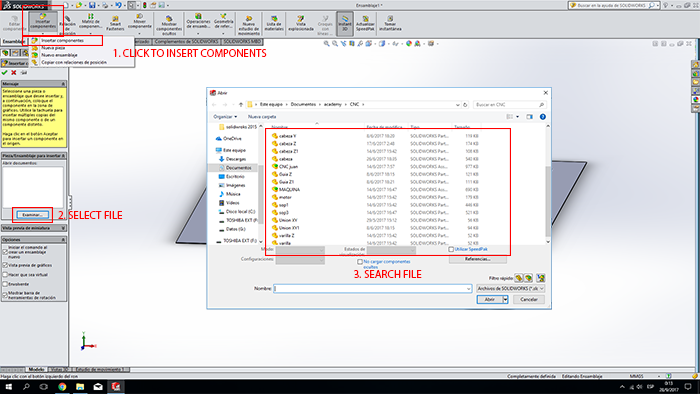Select the Relación de posición tool
Viewport: 700px width, 394px height.
click(67, 25)
